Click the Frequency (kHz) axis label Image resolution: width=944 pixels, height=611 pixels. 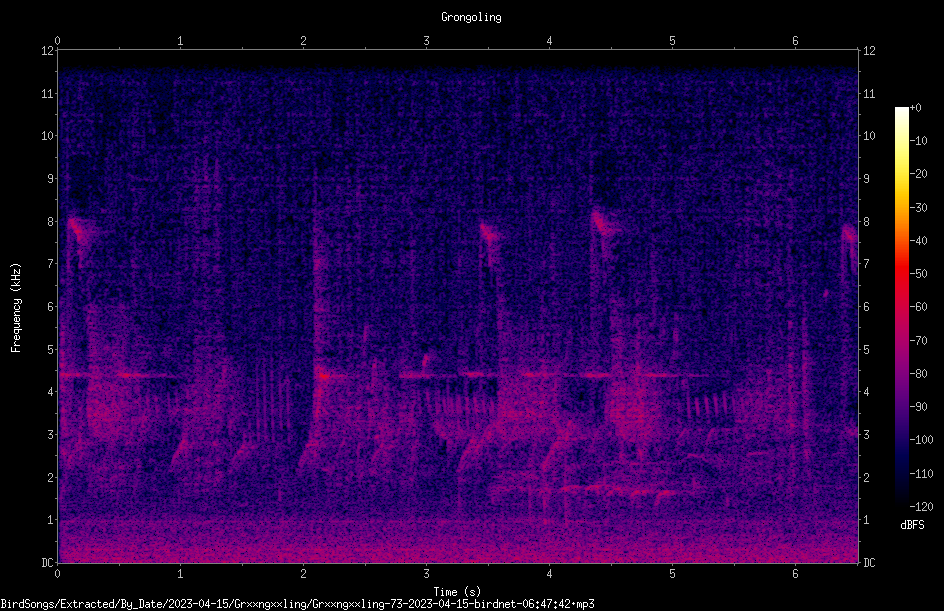point(16,308)
